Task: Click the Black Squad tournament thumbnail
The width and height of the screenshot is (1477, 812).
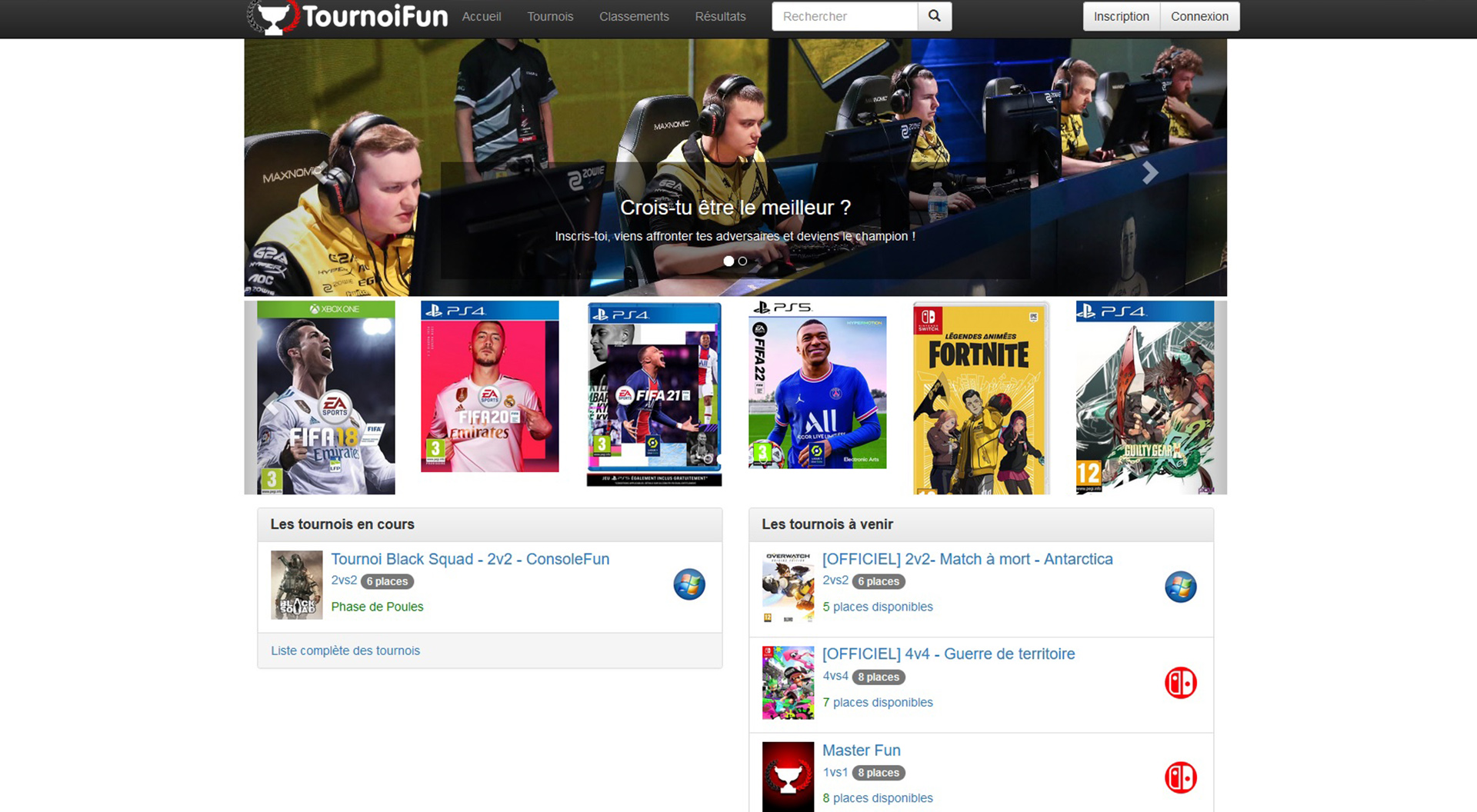Action: (297, 585)
